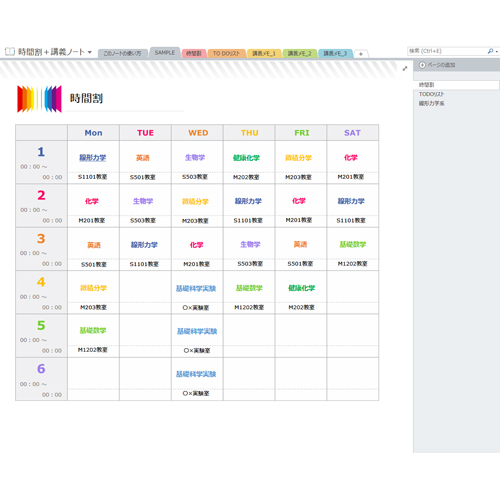Screen dimensions: 500x500
Task: Open the 講義メモ_3 section tab
Action: coord(335,53)
